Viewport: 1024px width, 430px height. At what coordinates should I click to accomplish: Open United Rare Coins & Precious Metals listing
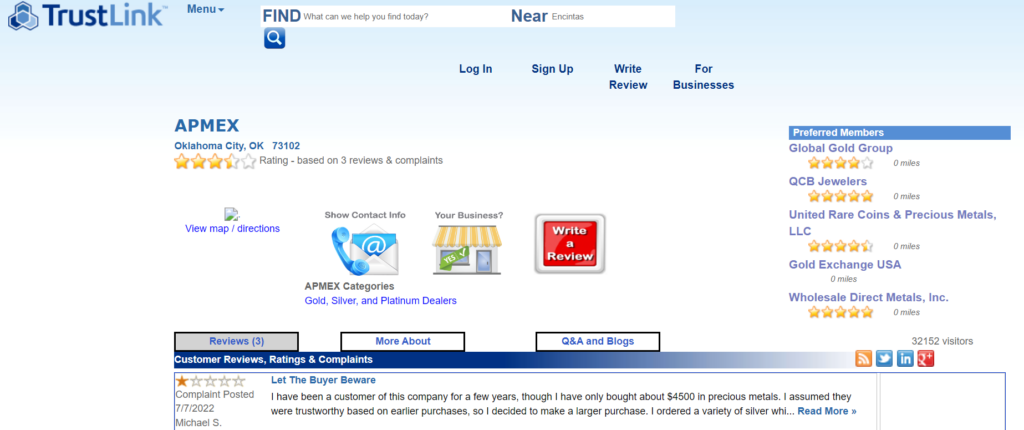[893, 223]
